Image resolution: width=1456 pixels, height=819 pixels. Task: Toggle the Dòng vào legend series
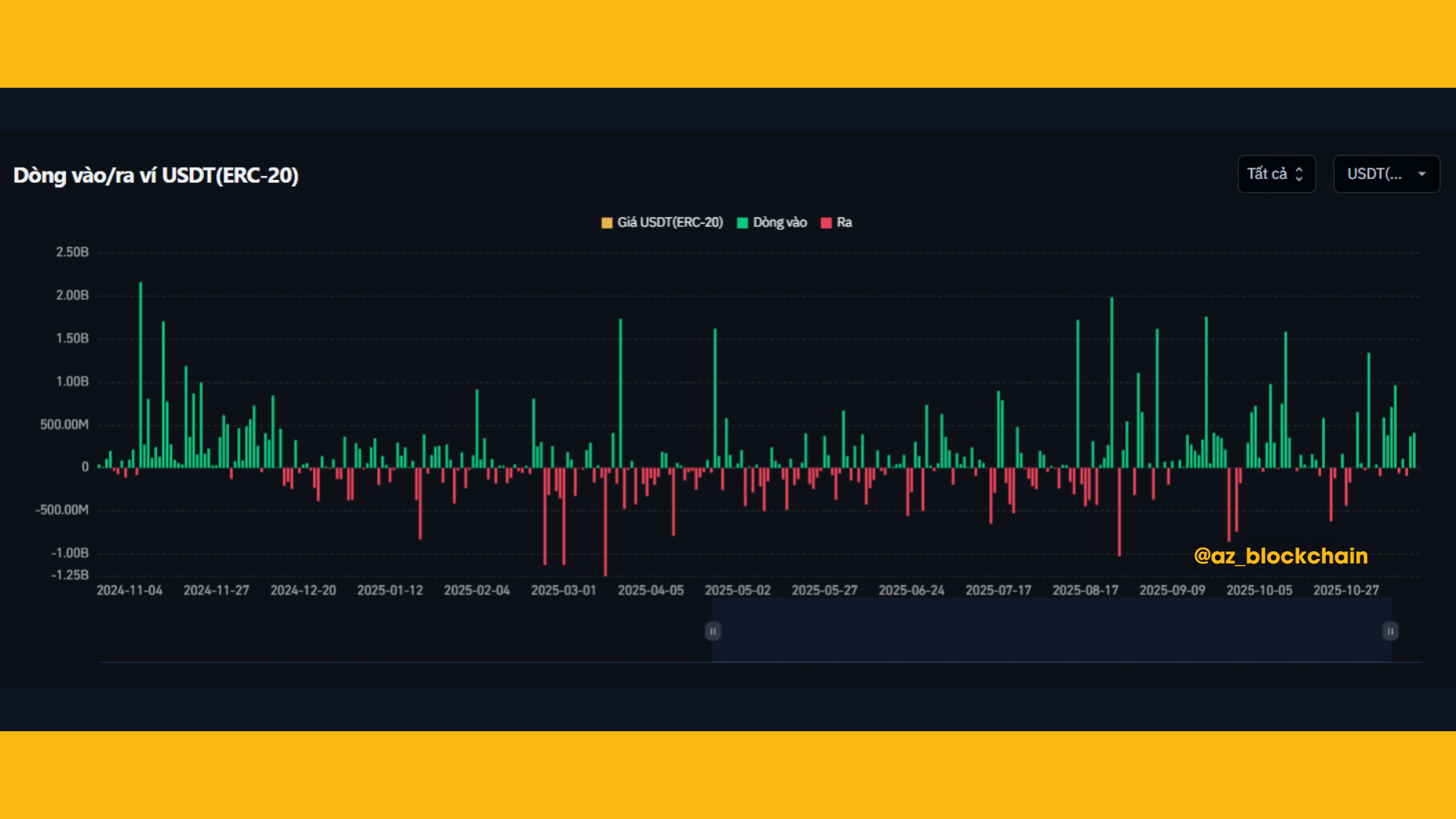pos(780,222)
